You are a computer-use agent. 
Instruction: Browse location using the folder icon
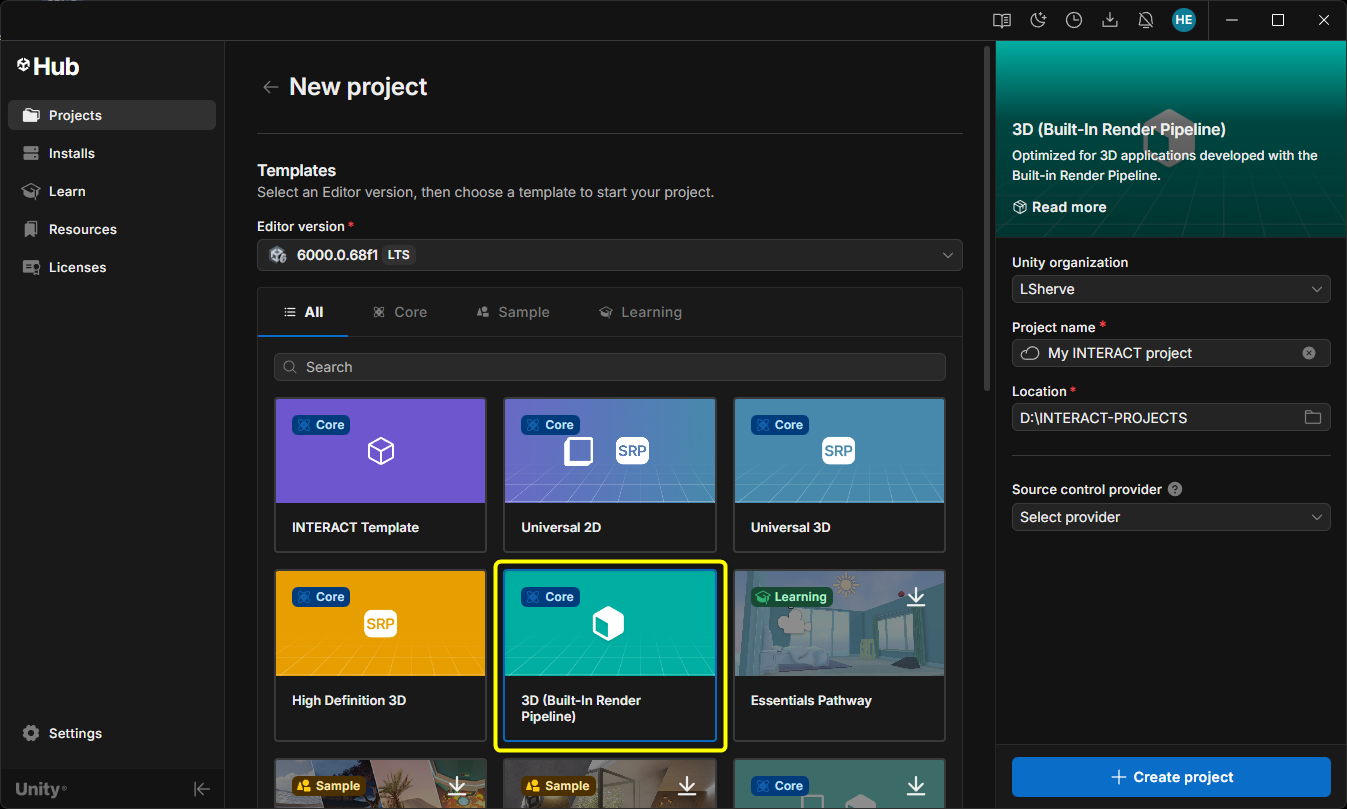[1313, 417]
